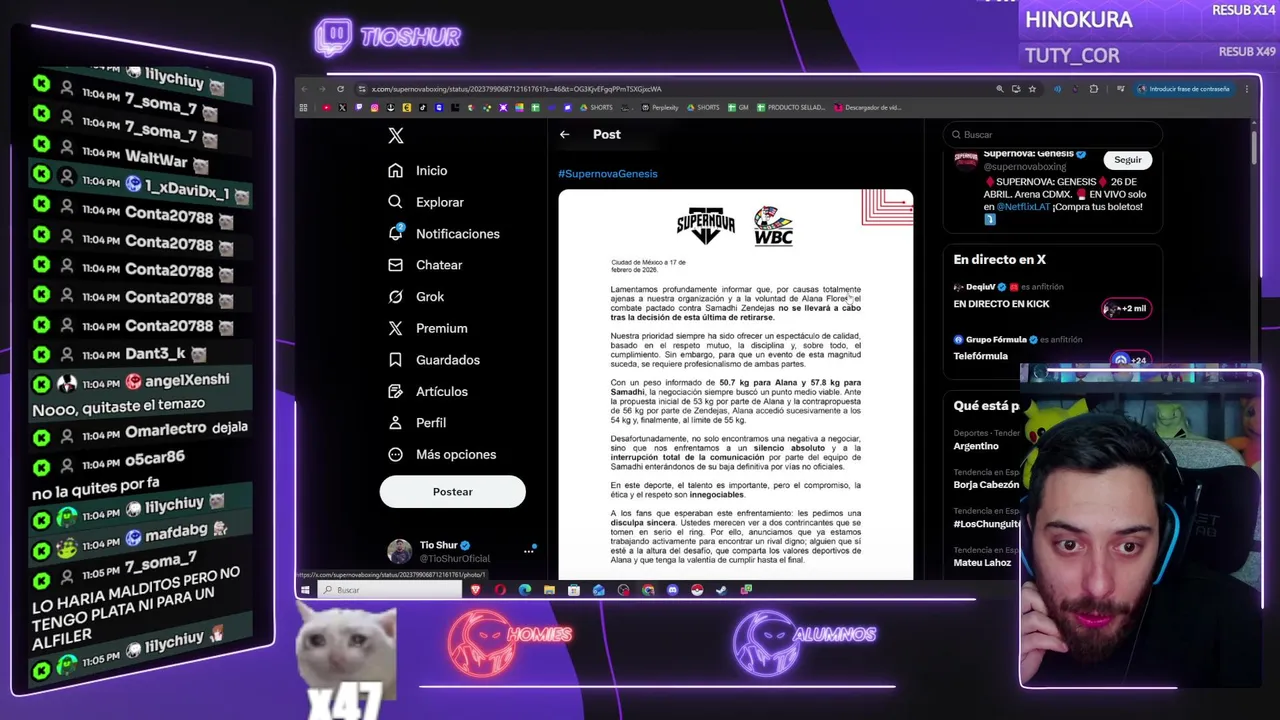
Task: Go back with the Post arrow
Action: [565, 134]
